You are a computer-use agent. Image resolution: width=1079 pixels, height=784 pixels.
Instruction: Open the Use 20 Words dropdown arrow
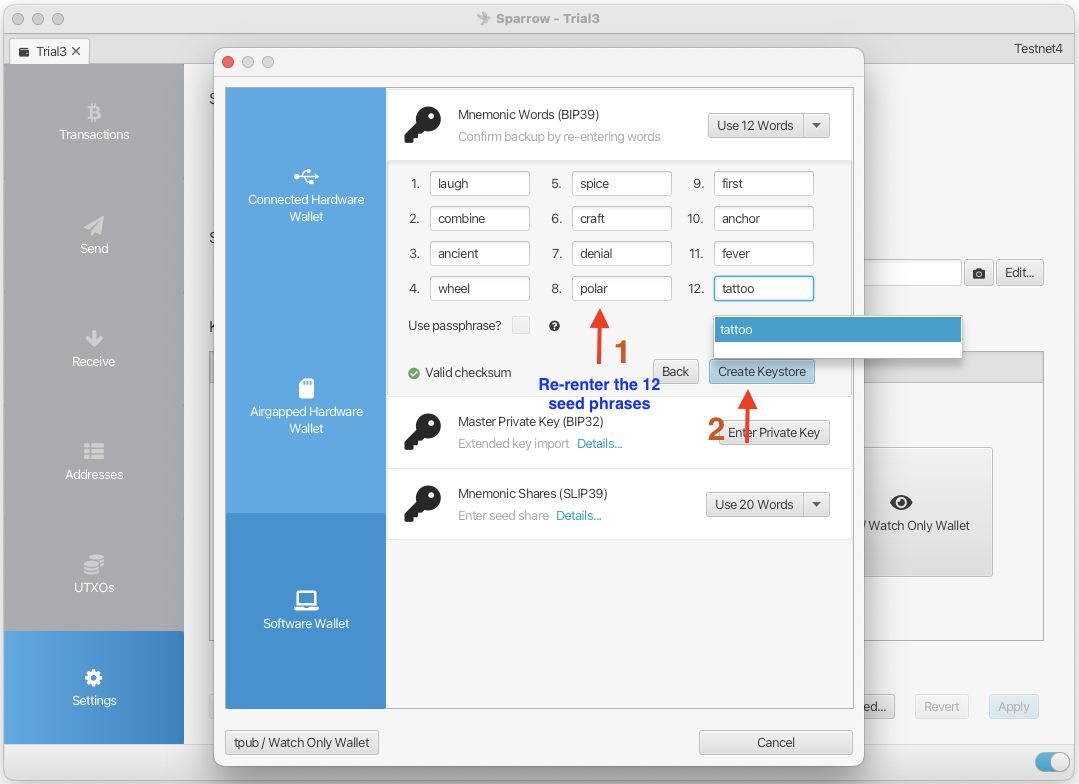[x=816, y=505]
